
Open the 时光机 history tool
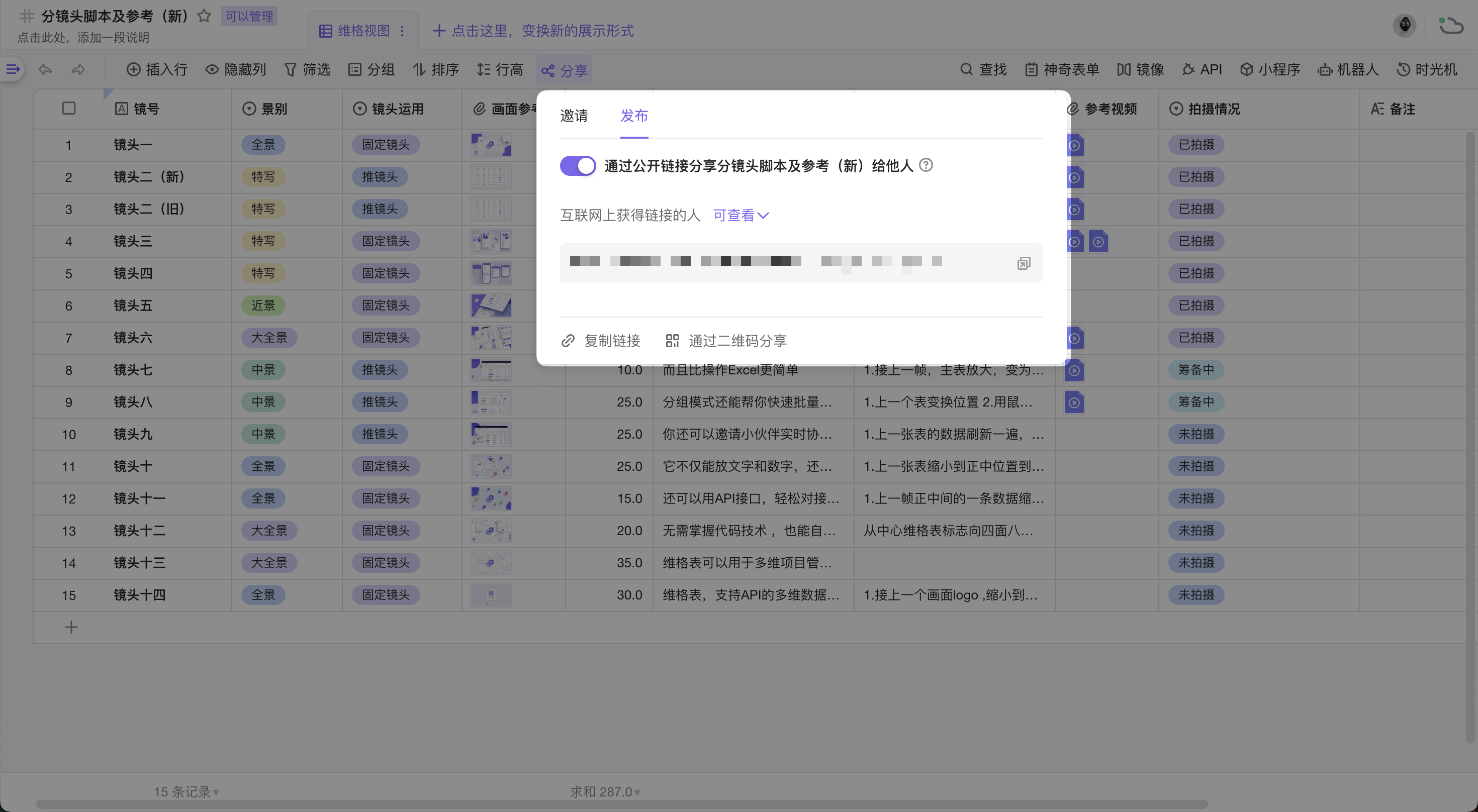click(x=1426, y=69)
